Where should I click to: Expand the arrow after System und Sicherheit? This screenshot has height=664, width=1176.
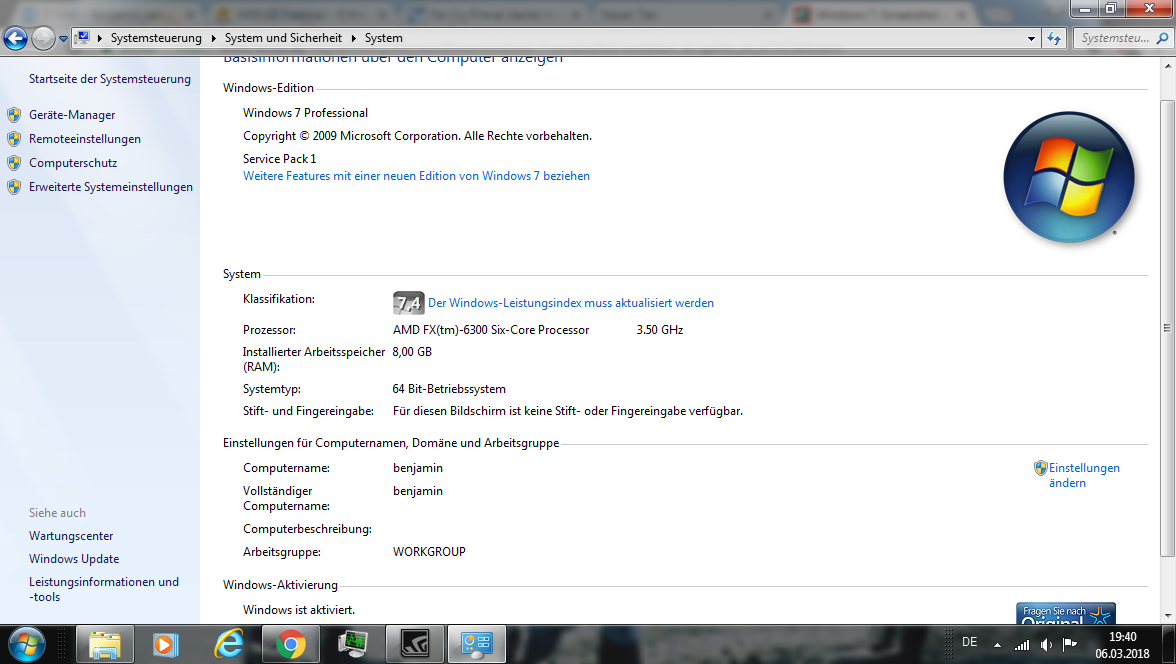coord(353,38)
